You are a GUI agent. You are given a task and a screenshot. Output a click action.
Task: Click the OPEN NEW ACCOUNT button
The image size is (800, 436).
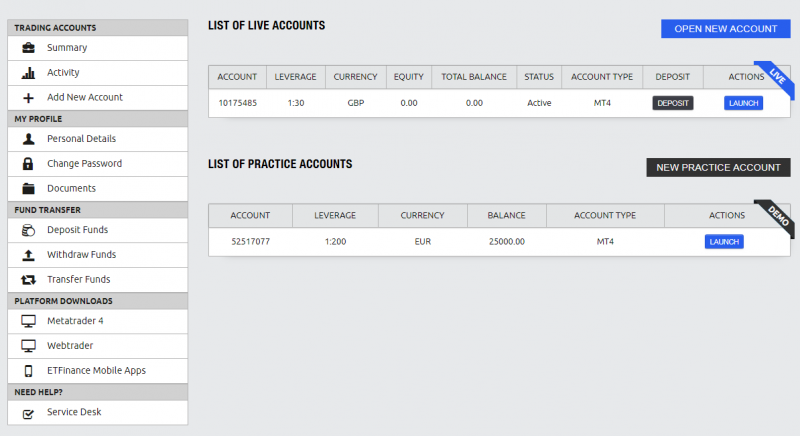[x=726, y=29]
